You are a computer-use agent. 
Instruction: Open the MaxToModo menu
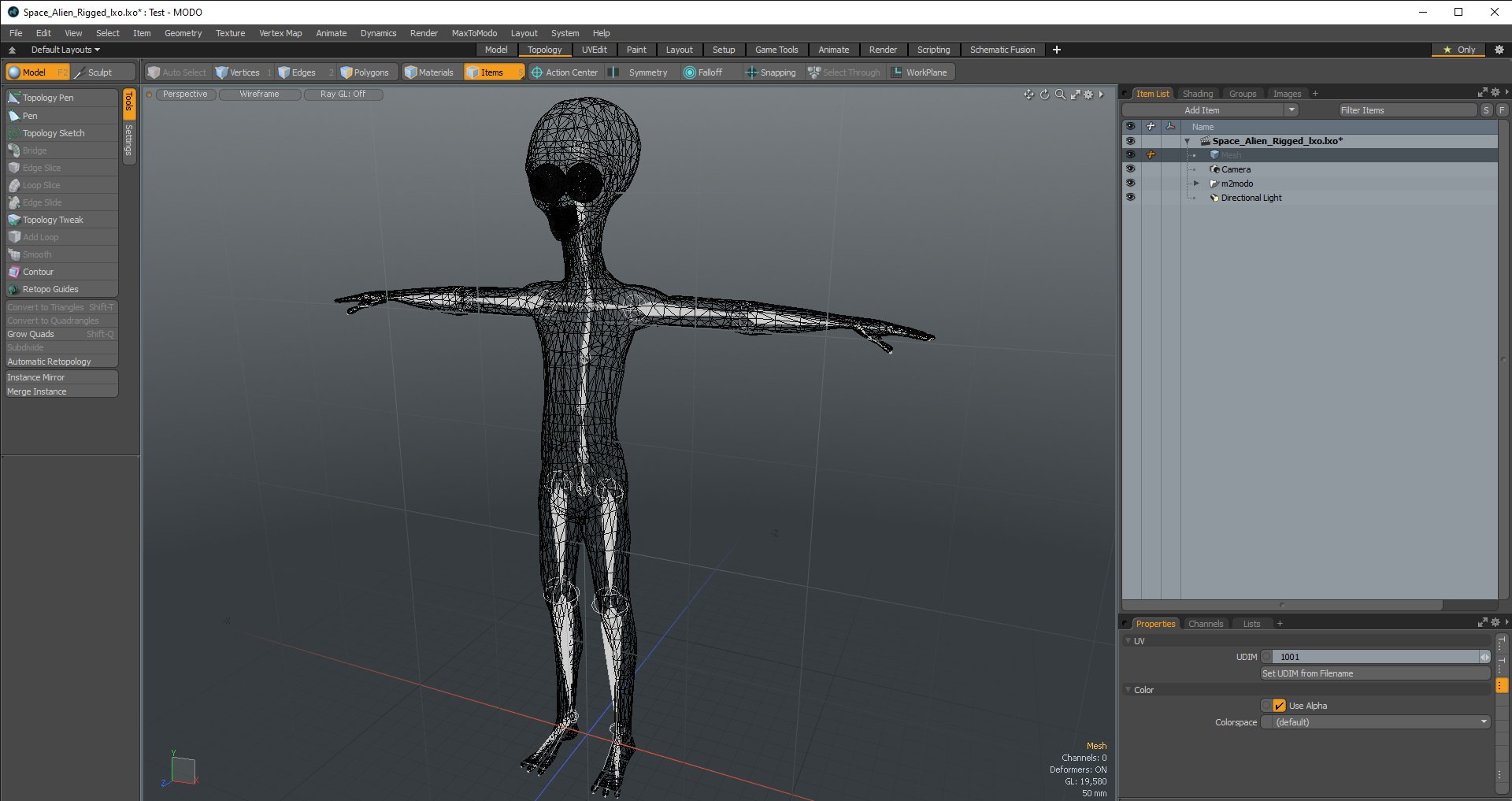474,33
